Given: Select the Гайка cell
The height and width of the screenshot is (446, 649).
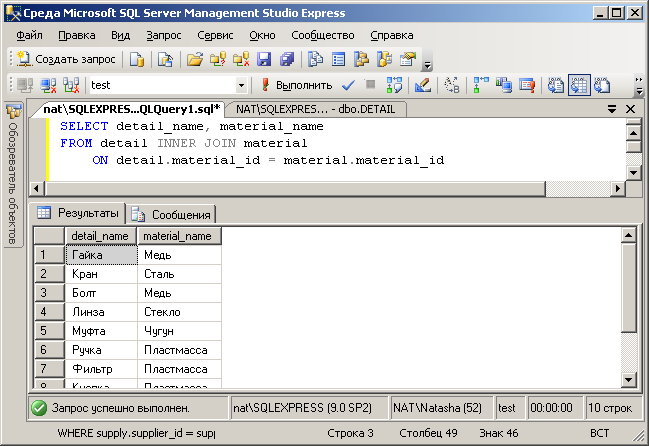Looking at the screenshot, I should pos(101,255).
